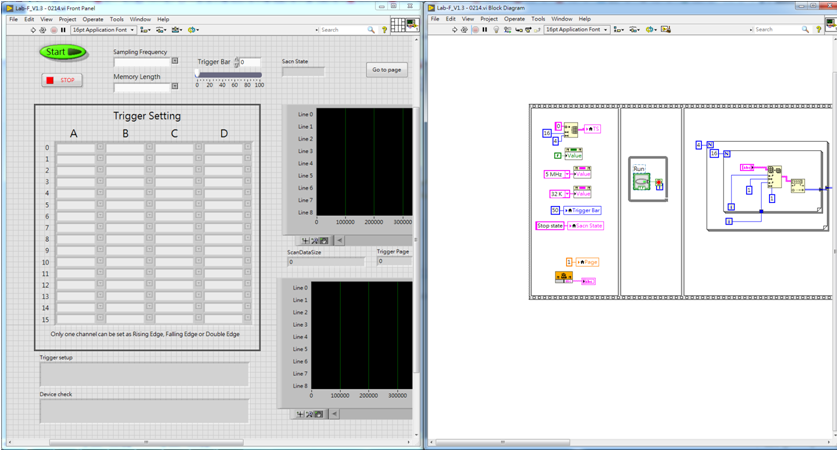Open Memory Length dropdown
Screen dimensions: 838x451
(175, 86)
